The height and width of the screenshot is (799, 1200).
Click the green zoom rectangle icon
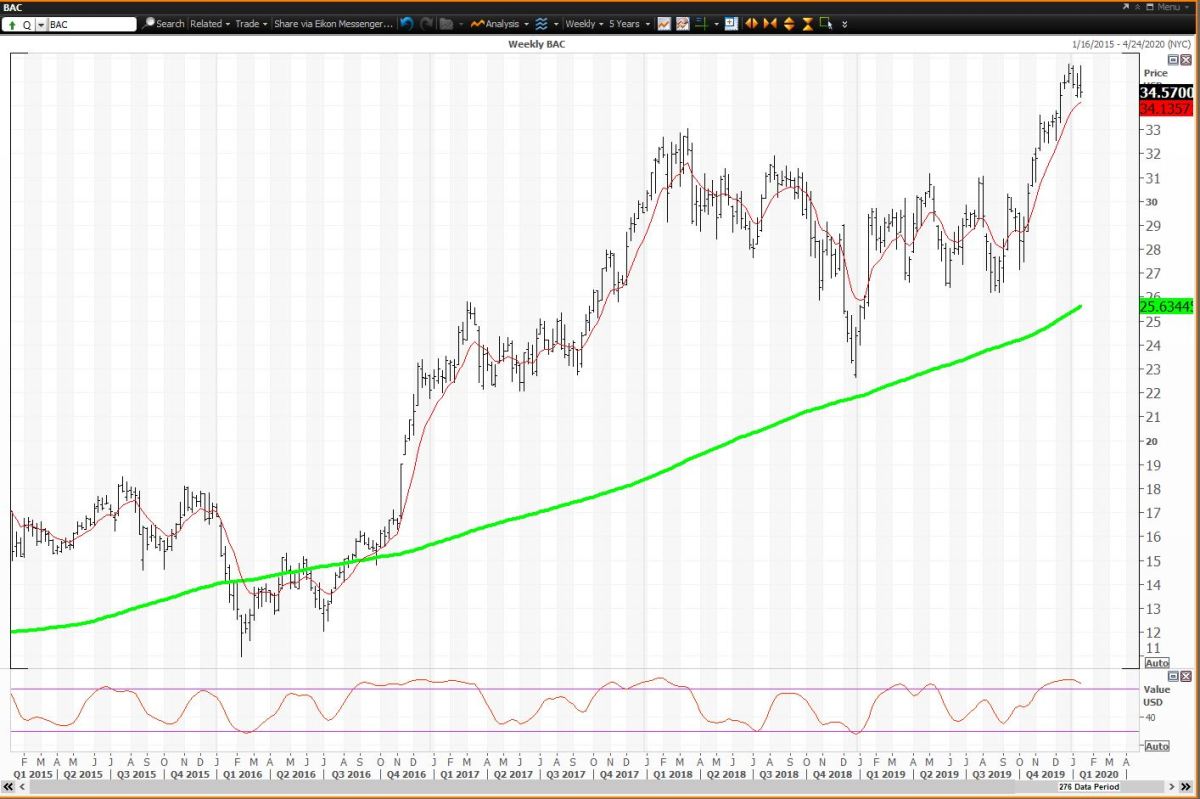827,23
